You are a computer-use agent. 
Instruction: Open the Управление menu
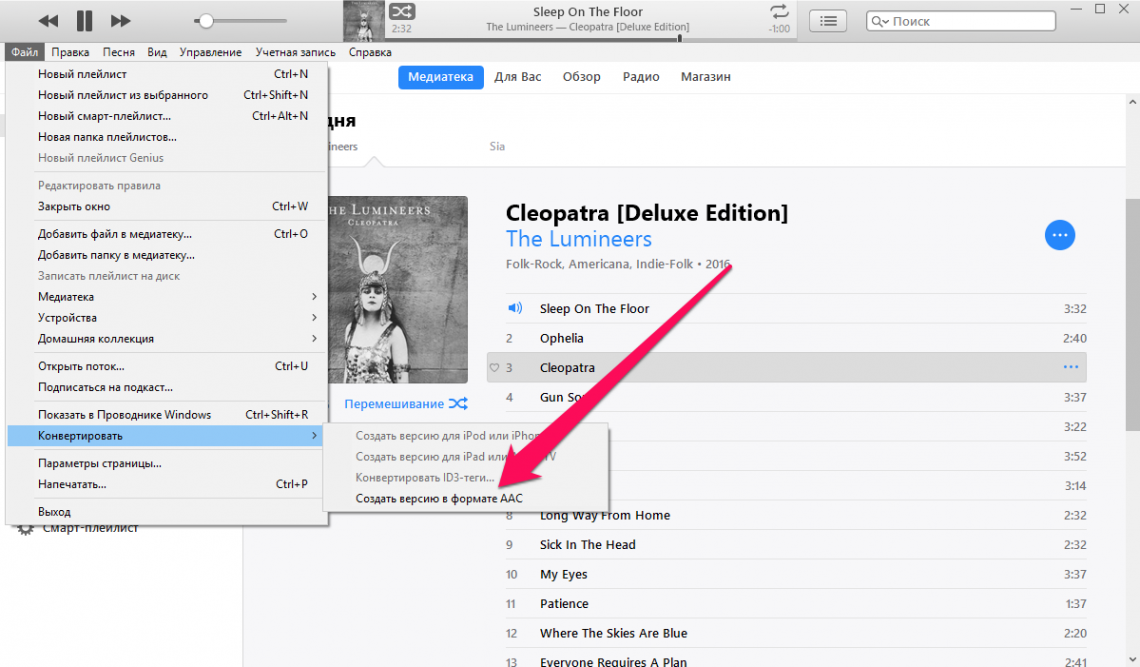pos(210,52)
